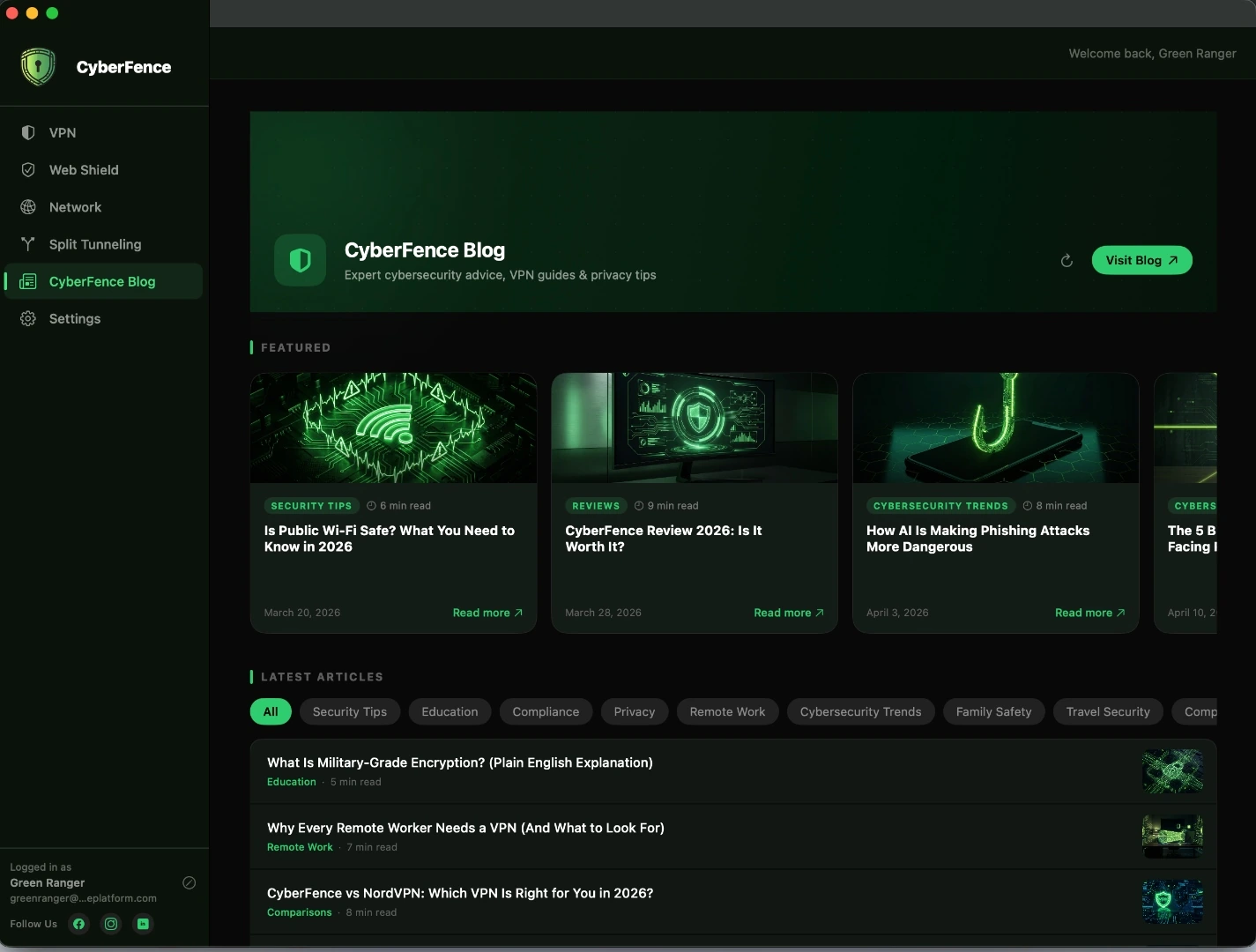1256x952 pixels.
Task: Filter articles by Family Safety
Action: 993,711
